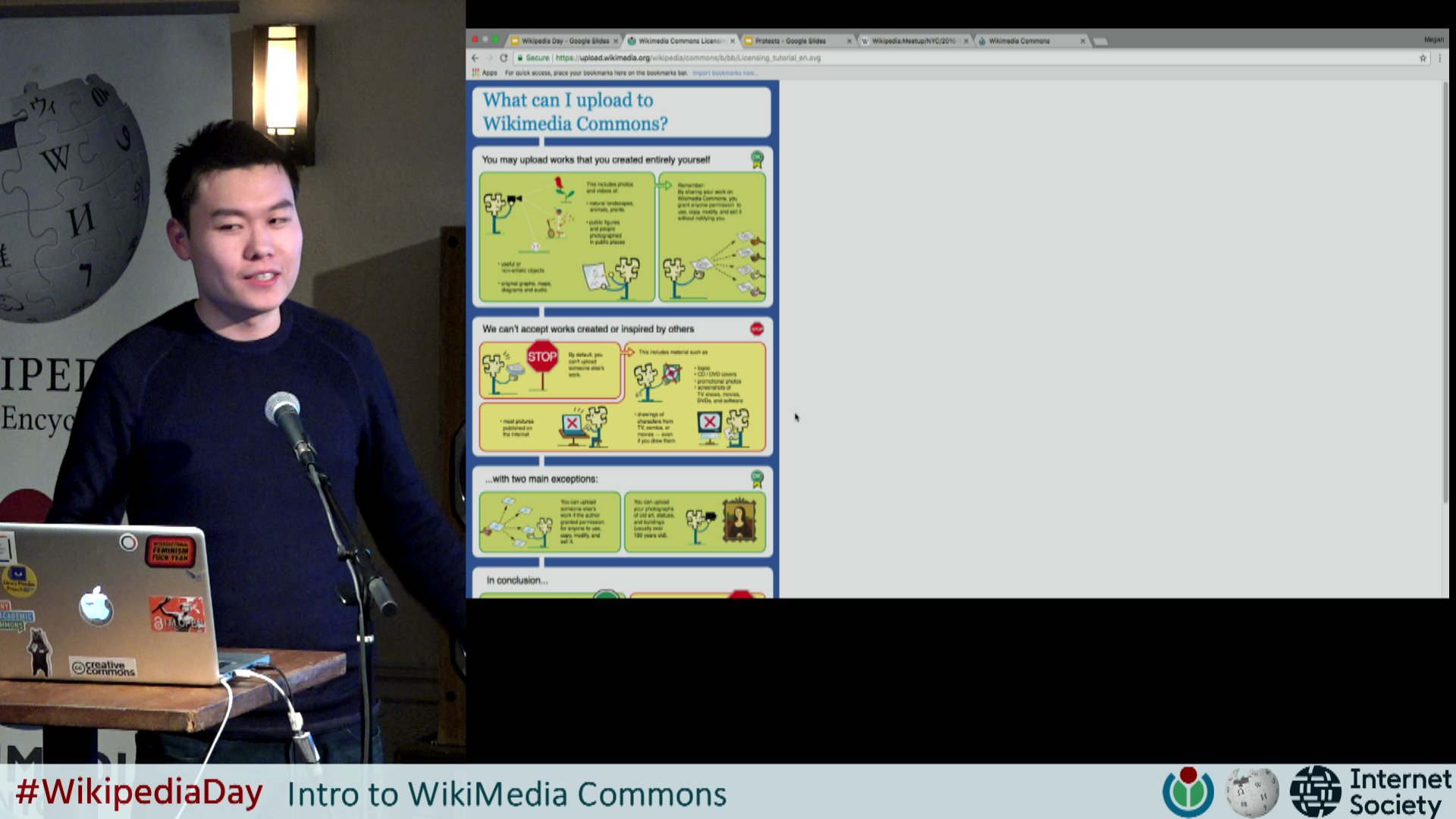Close the Wikipedia:Meetup/NYC tab
1456x819 pixels.
point(966,41)
